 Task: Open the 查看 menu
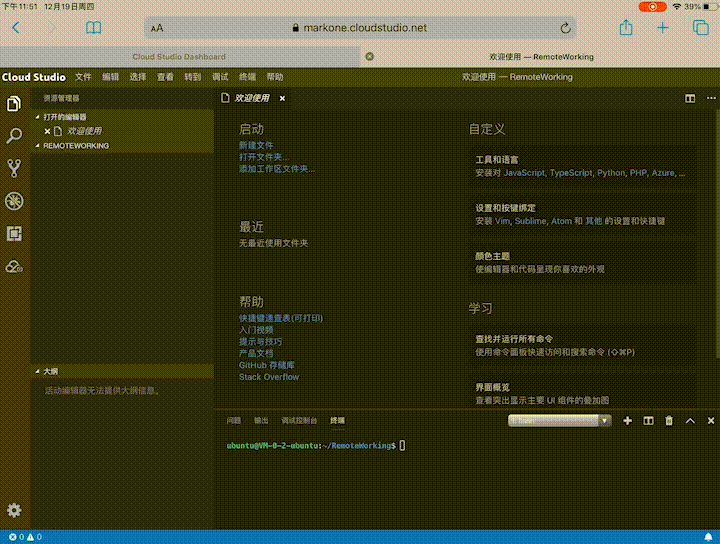(165, 77)
